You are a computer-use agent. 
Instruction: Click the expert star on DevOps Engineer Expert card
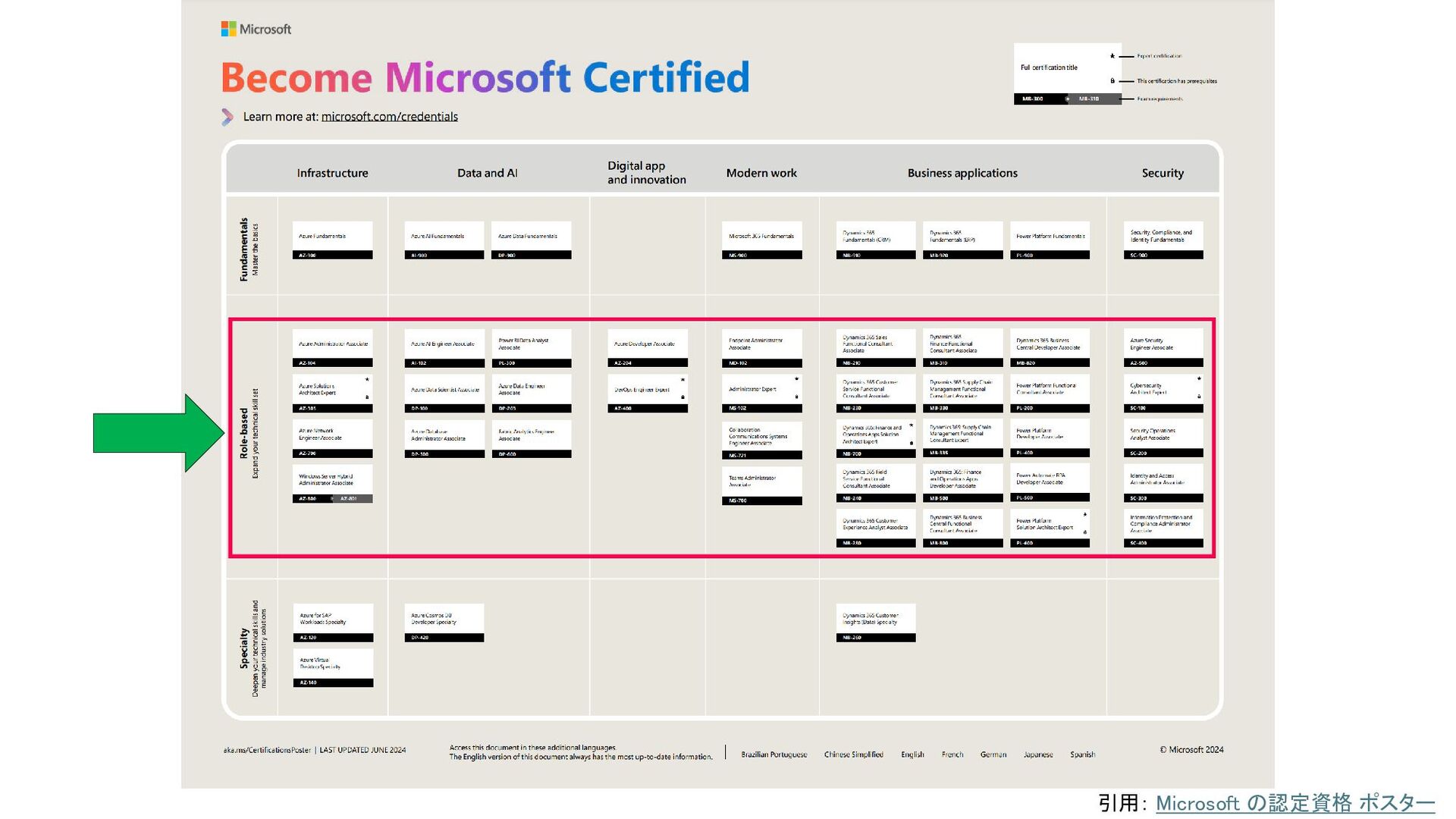(682, 379)
